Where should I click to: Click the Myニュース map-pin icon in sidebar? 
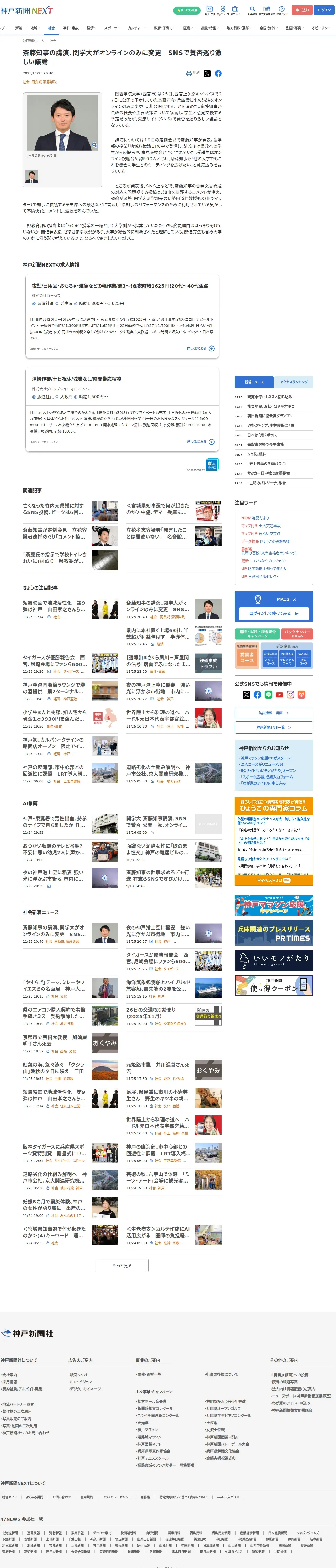point(258,599)
